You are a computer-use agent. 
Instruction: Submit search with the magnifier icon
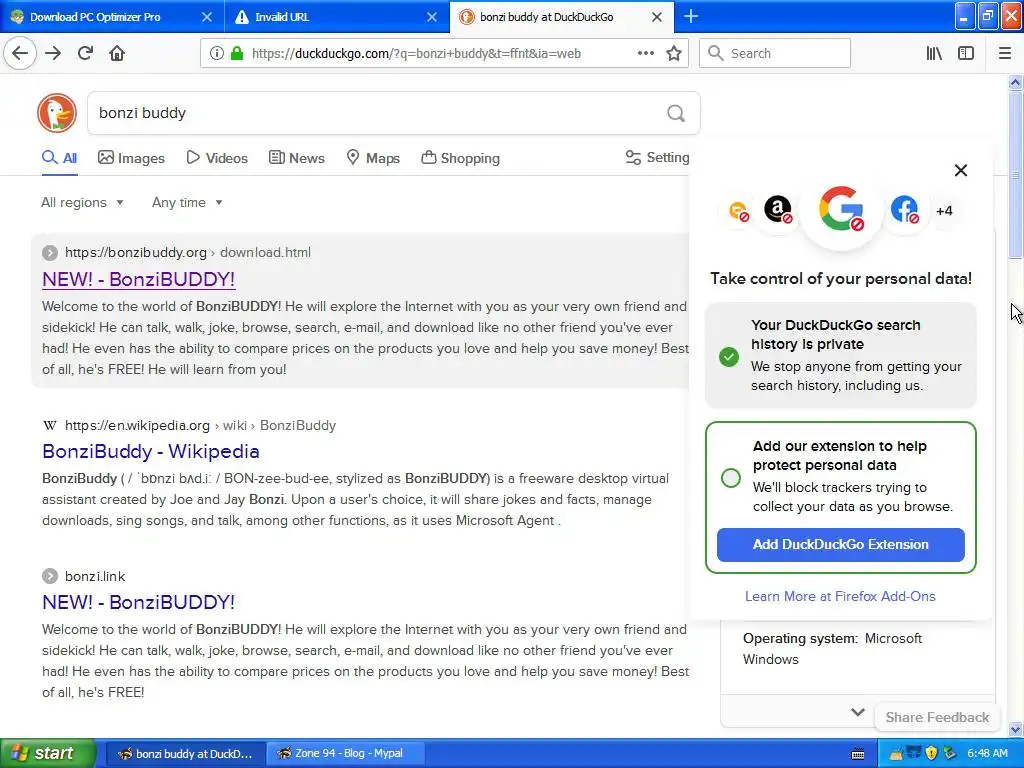(676, 114)
